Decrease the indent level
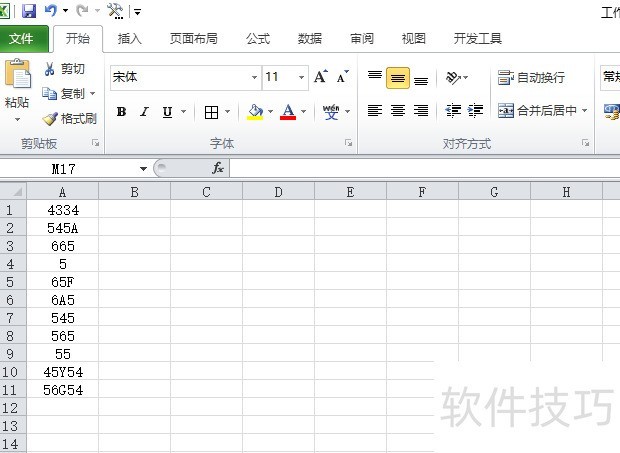The width and height of the screenshot is (620, 453). 453,111
